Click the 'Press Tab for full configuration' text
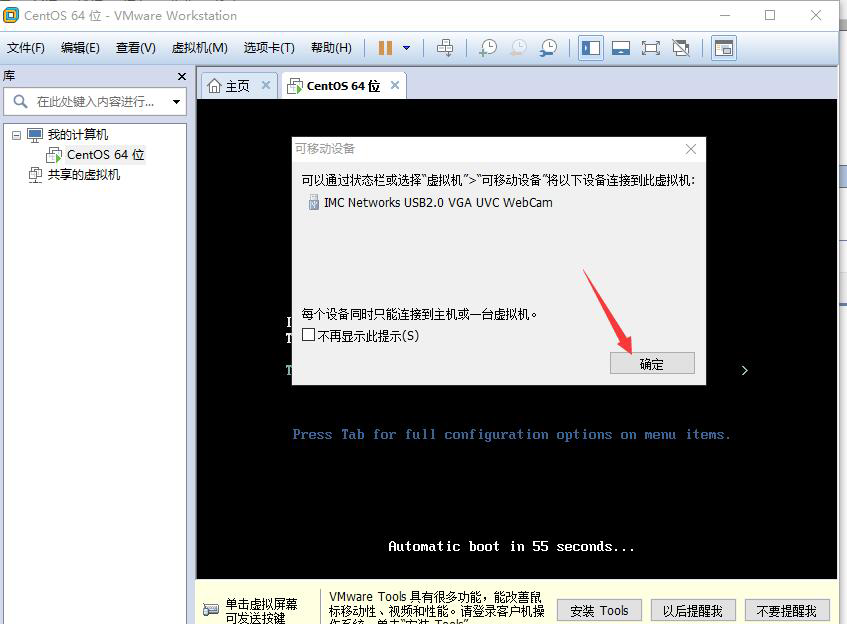The width and height of the screenshot is (847, 624). [512, 435]
